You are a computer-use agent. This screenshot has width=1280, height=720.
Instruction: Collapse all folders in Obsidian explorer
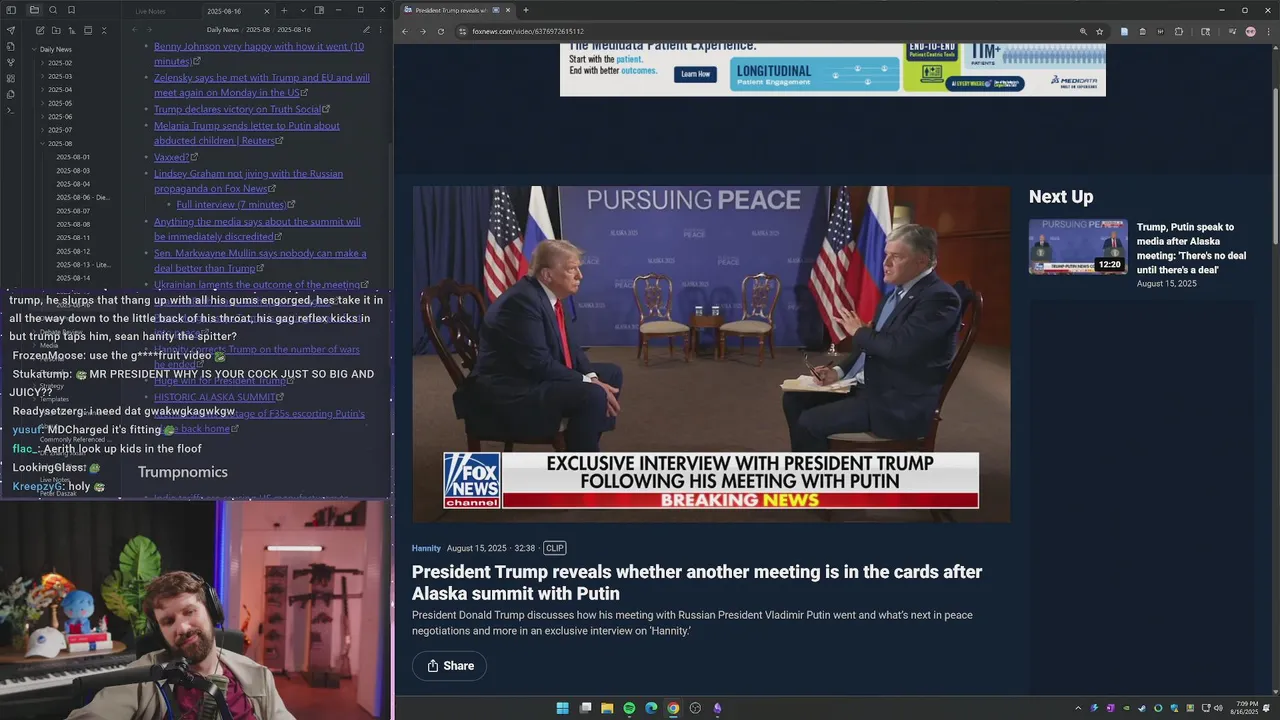[104, 30]
